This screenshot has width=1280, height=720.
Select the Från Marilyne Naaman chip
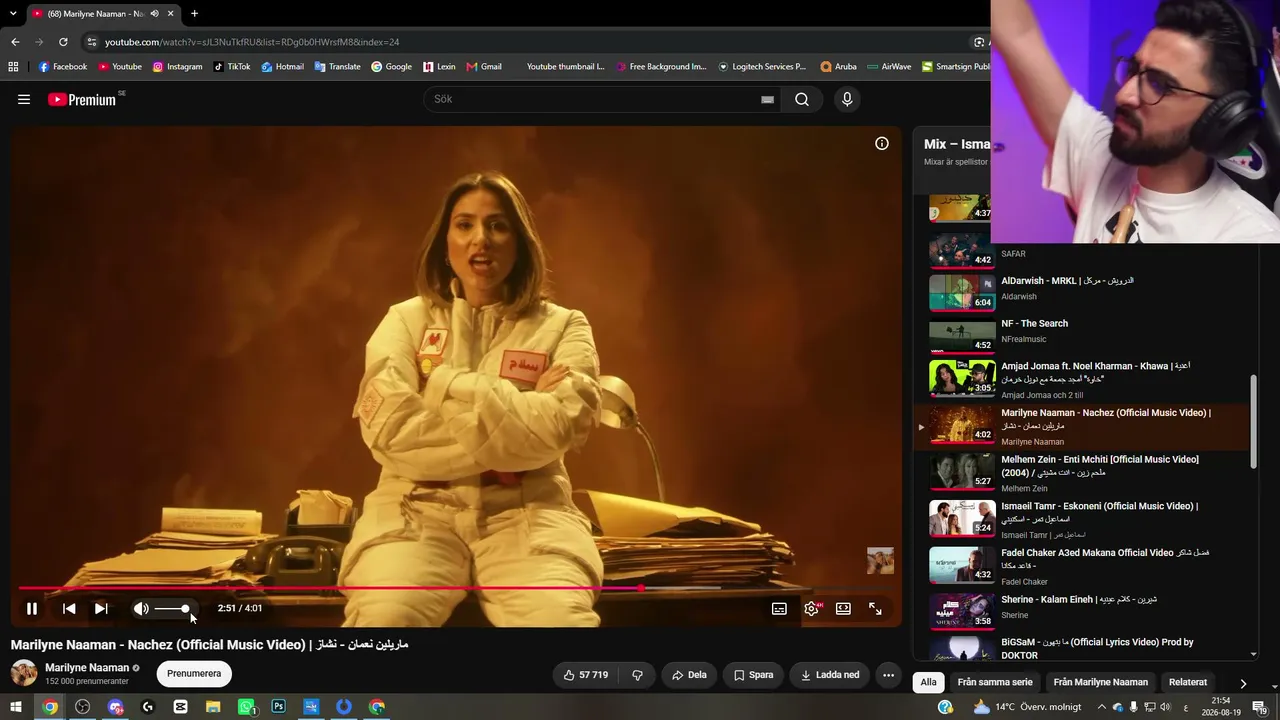[1101, 682]
